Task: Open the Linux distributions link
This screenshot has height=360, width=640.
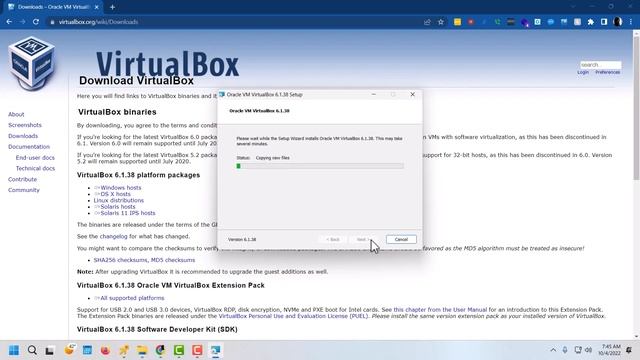Action: (x=119, y=200)
